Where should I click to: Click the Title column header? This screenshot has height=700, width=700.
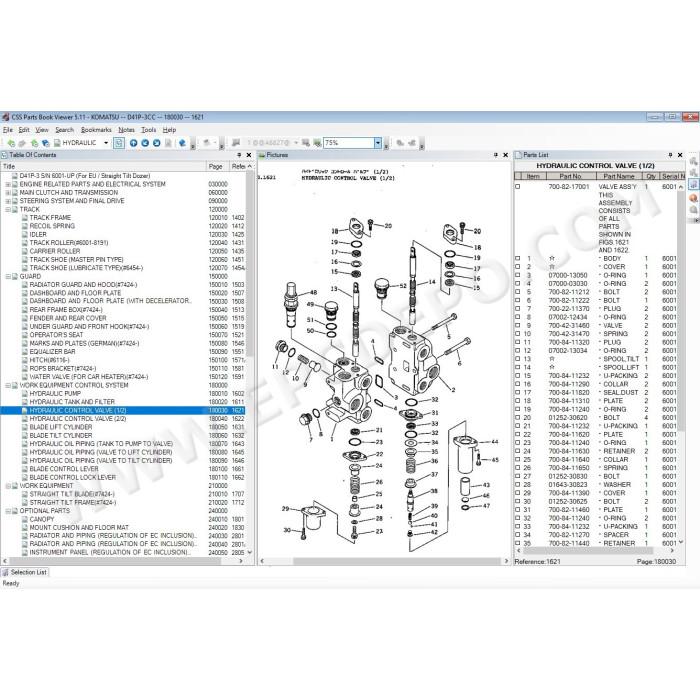pos(103,167)
